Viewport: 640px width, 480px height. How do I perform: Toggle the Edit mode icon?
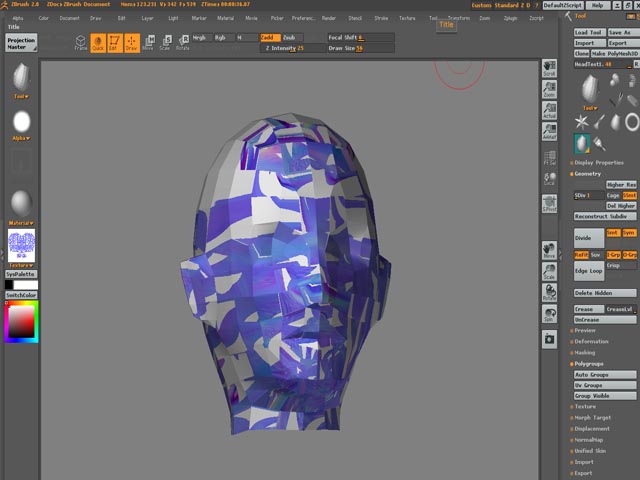[115, 43]
